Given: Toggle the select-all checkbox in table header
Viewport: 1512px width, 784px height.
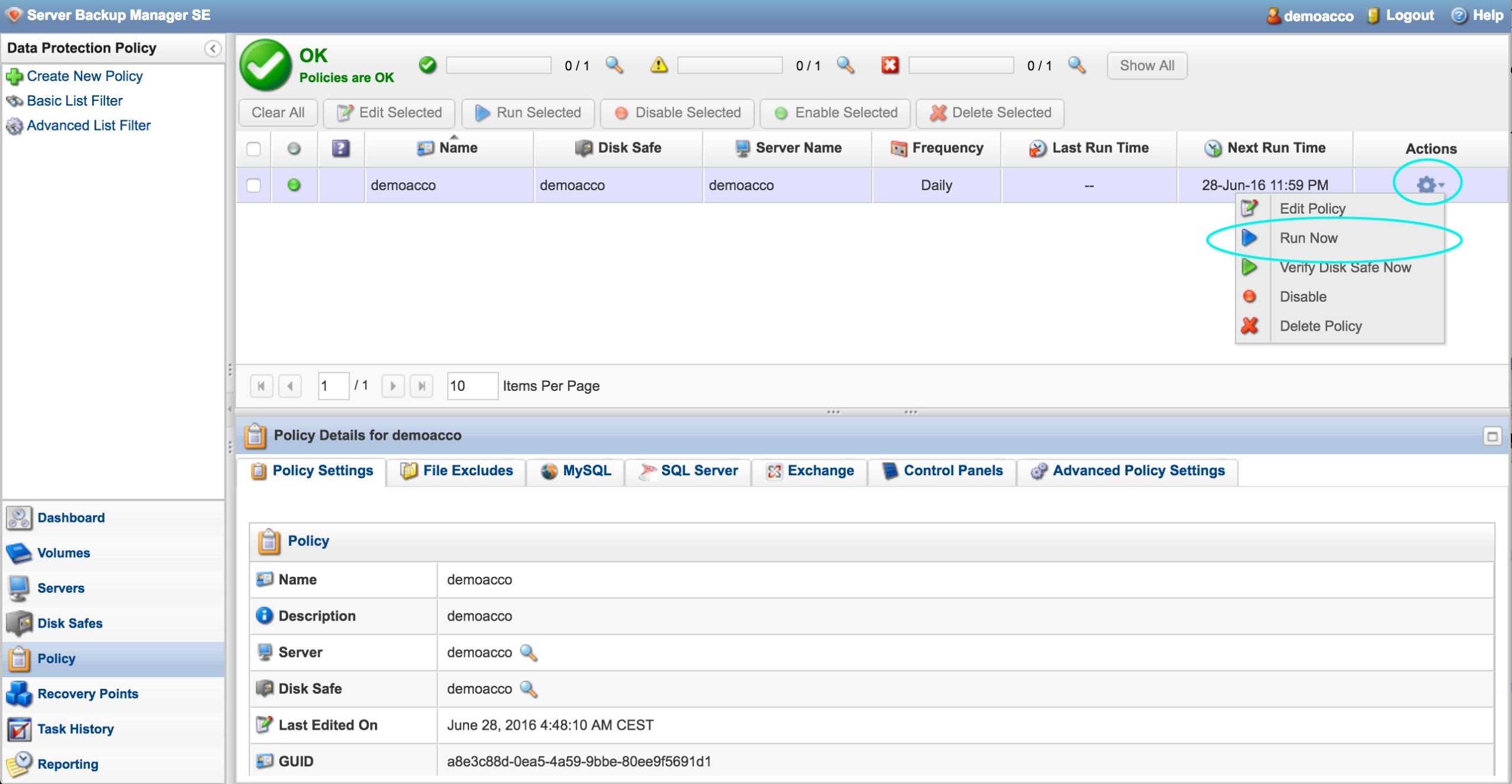Looking at the screenshot, I should (253, 149).
